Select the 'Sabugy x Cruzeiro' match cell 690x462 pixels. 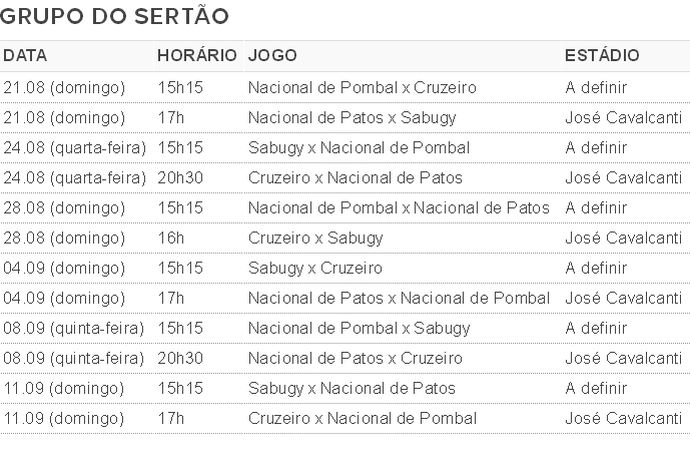315,268
